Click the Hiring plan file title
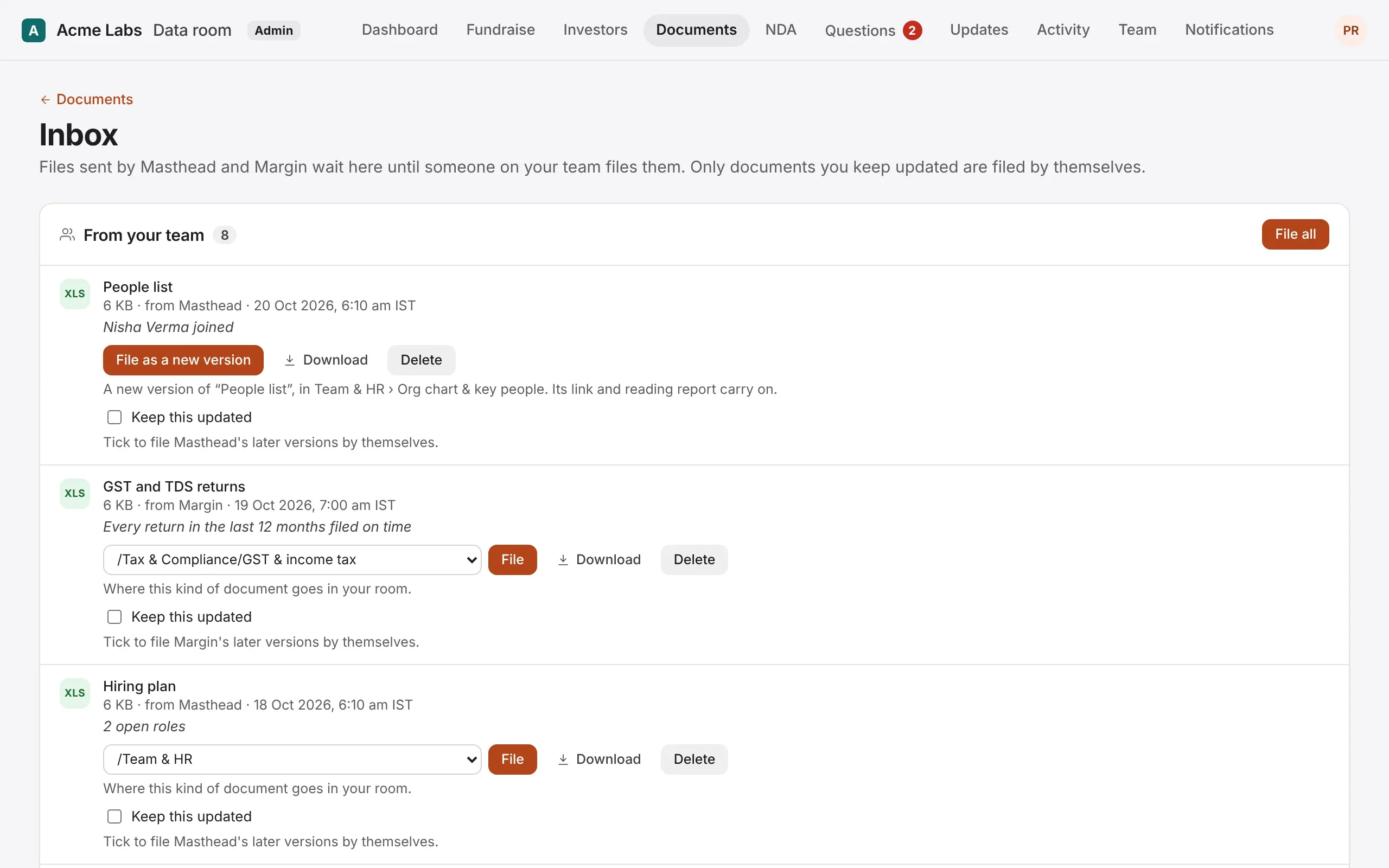This screenshot has width=1389, height=868. point(139,687)
